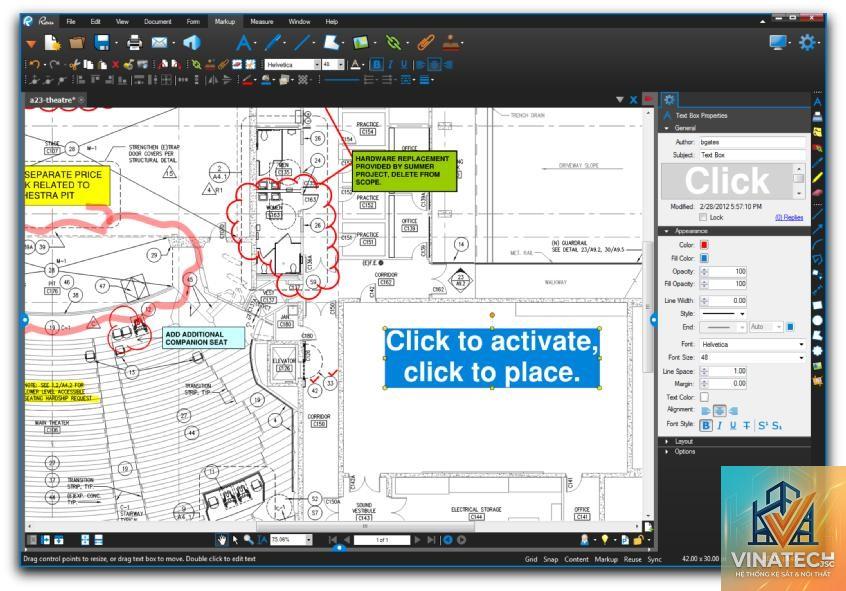The height and width of the screenshot is (591, 846).
Task: Toggle Snap in the status bar
Action: coord(550,559)
